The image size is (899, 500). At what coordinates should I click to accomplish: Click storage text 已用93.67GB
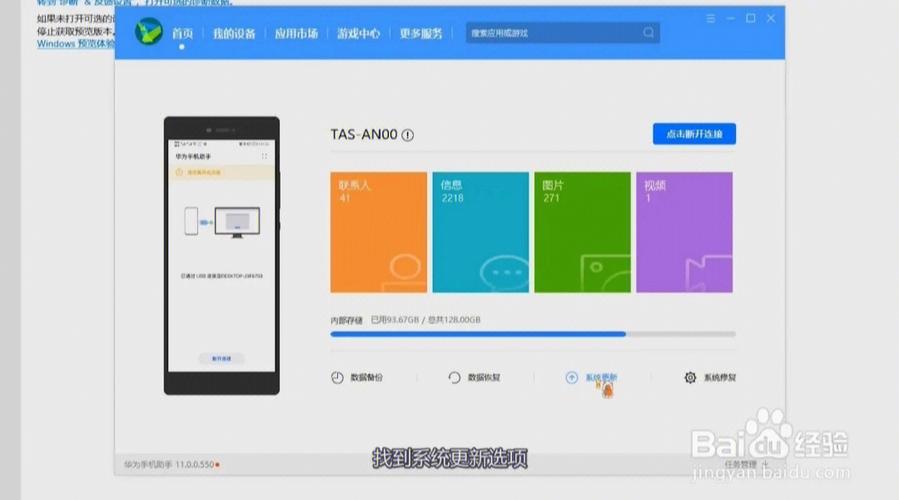(x=395, y=319)
